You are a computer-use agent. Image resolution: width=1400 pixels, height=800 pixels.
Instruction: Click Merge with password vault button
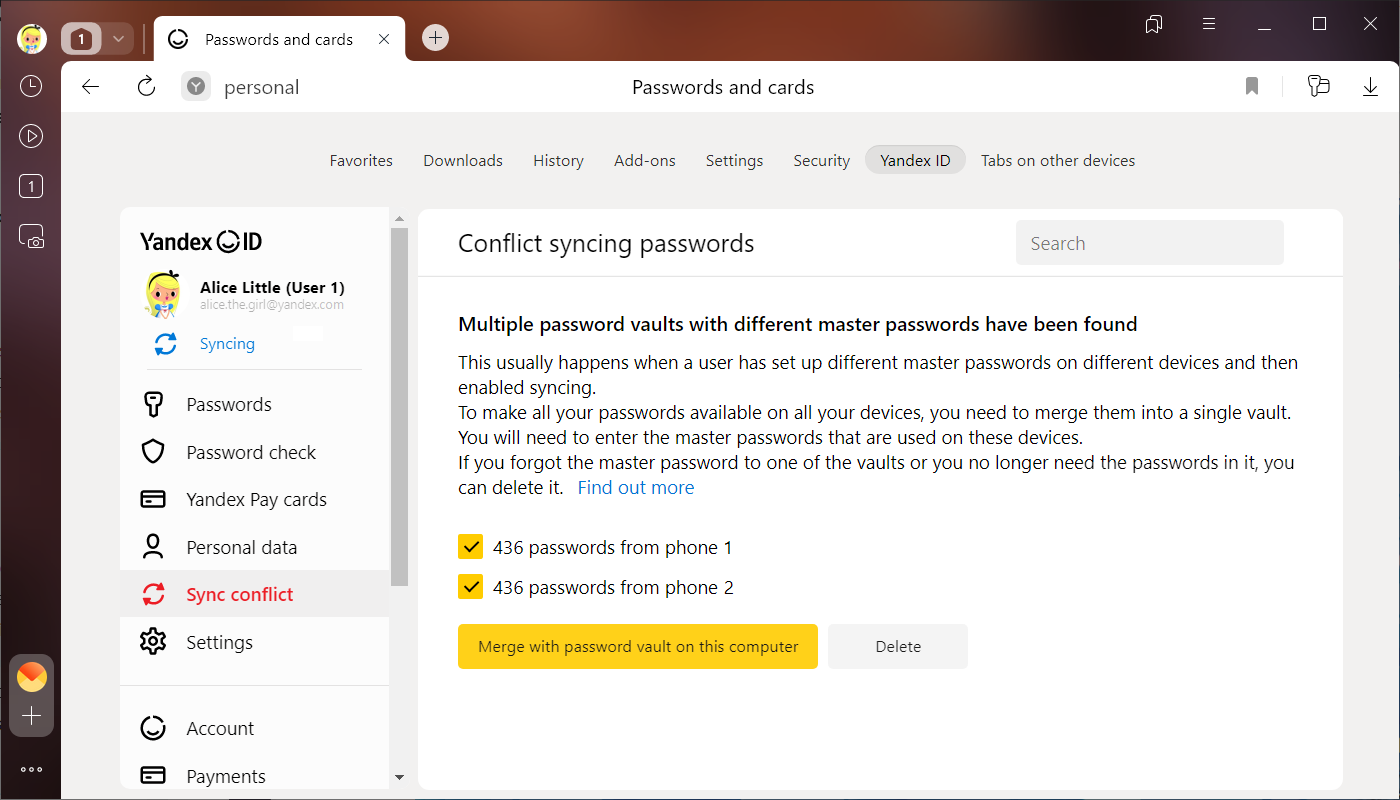[637, 647]
